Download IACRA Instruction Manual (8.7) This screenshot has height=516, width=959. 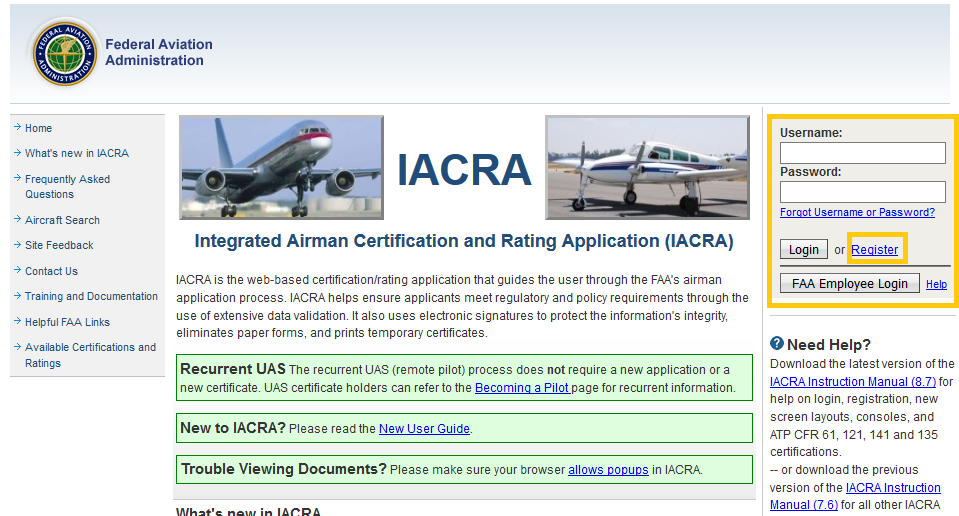853,382
